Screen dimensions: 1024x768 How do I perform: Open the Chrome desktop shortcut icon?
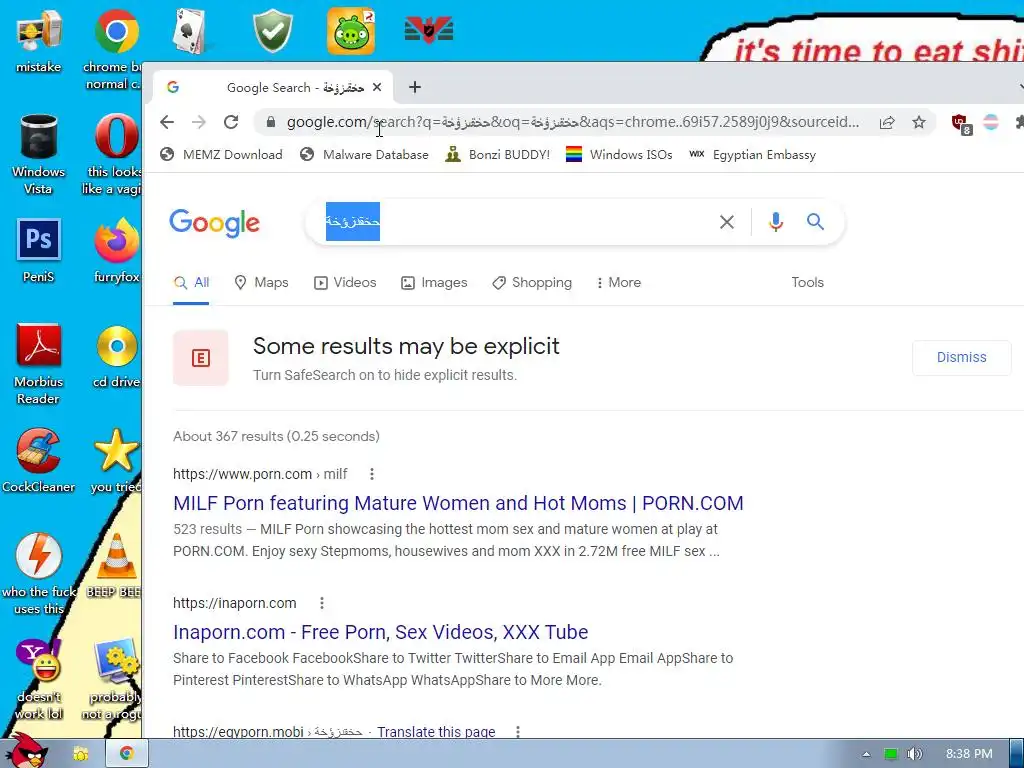(116, 31)
